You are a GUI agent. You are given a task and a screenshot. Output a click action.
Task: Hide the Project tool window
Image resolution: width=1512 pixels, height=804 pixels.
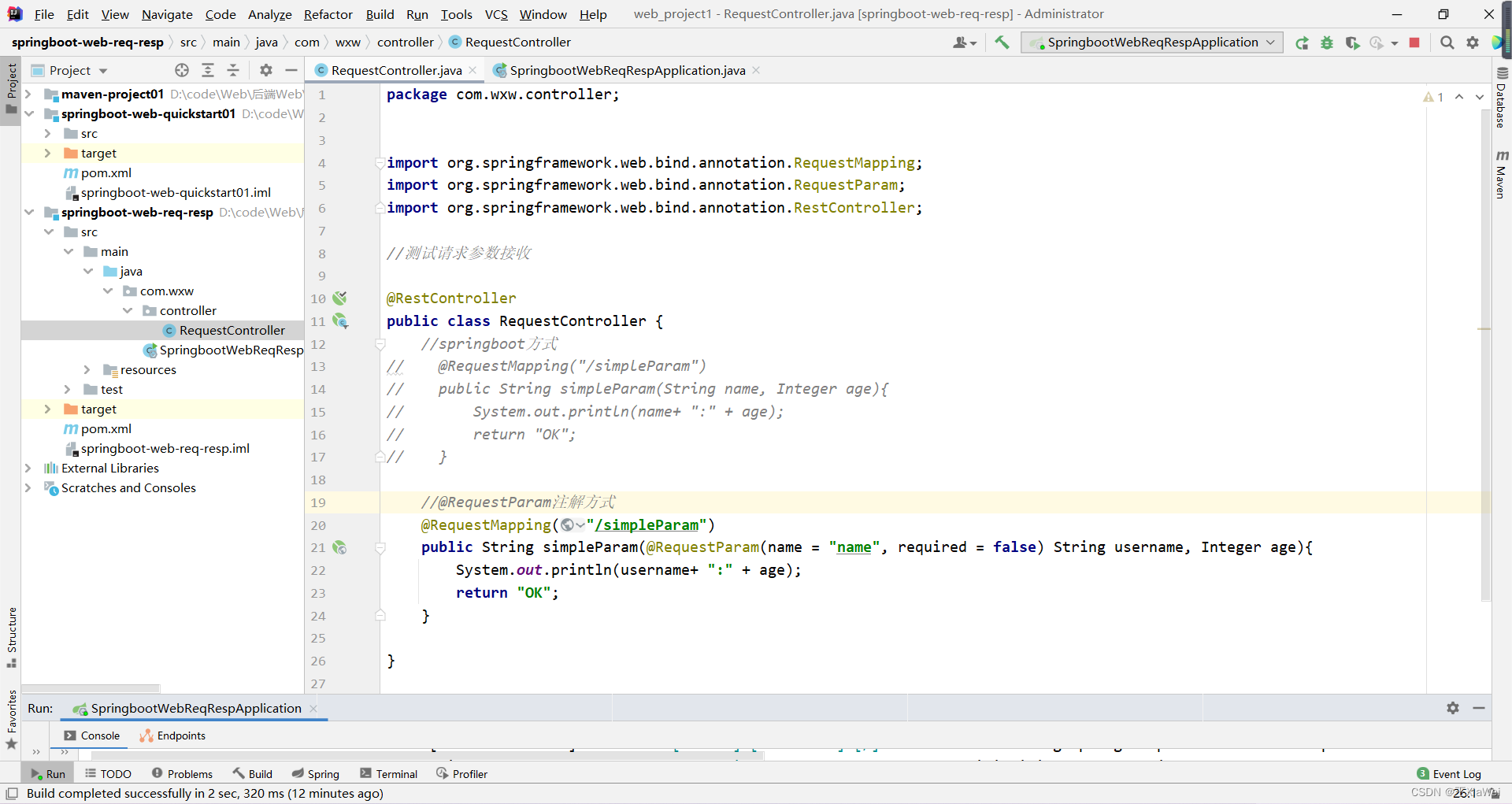point(291,70)
